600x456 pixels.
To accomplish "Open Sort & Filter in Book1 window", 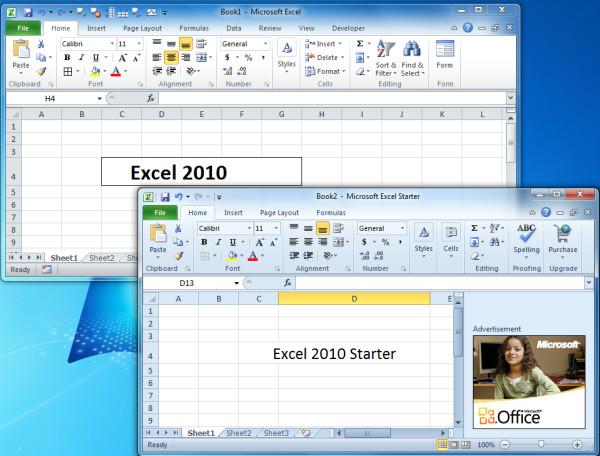I will [385, 58].
